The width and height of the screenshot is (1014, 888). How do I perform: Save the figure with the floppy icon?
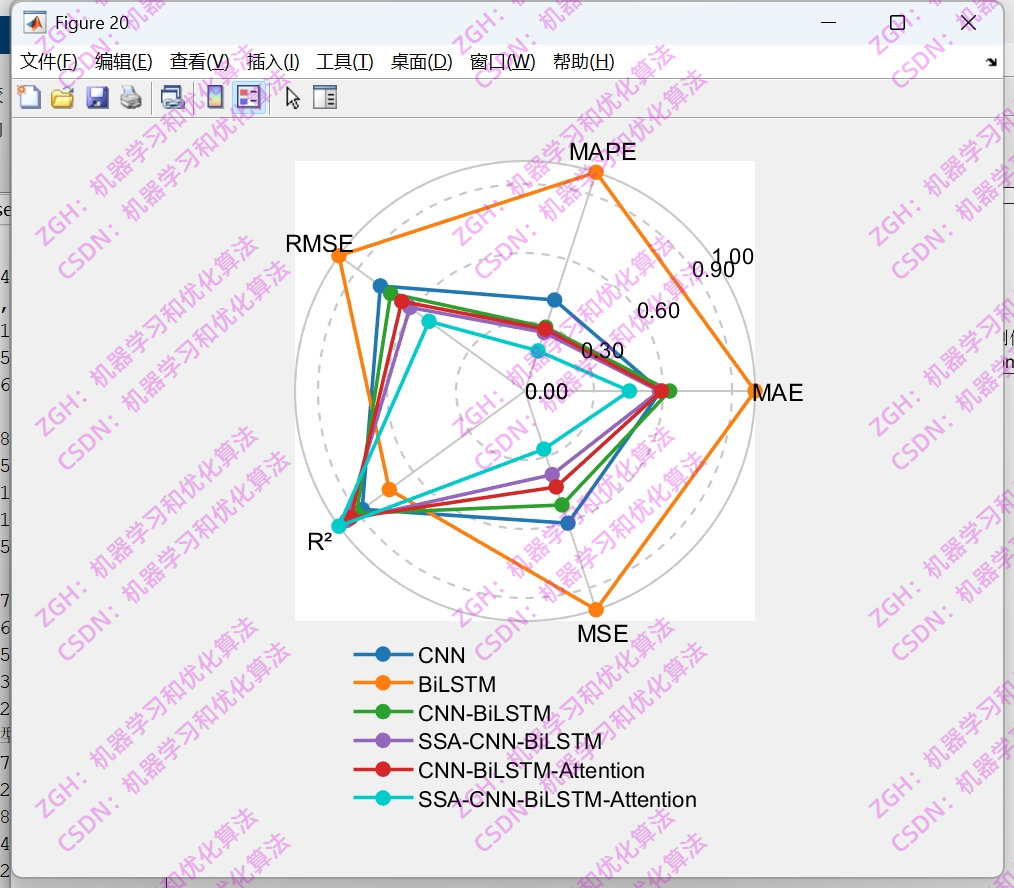click(x=97, y=98)
